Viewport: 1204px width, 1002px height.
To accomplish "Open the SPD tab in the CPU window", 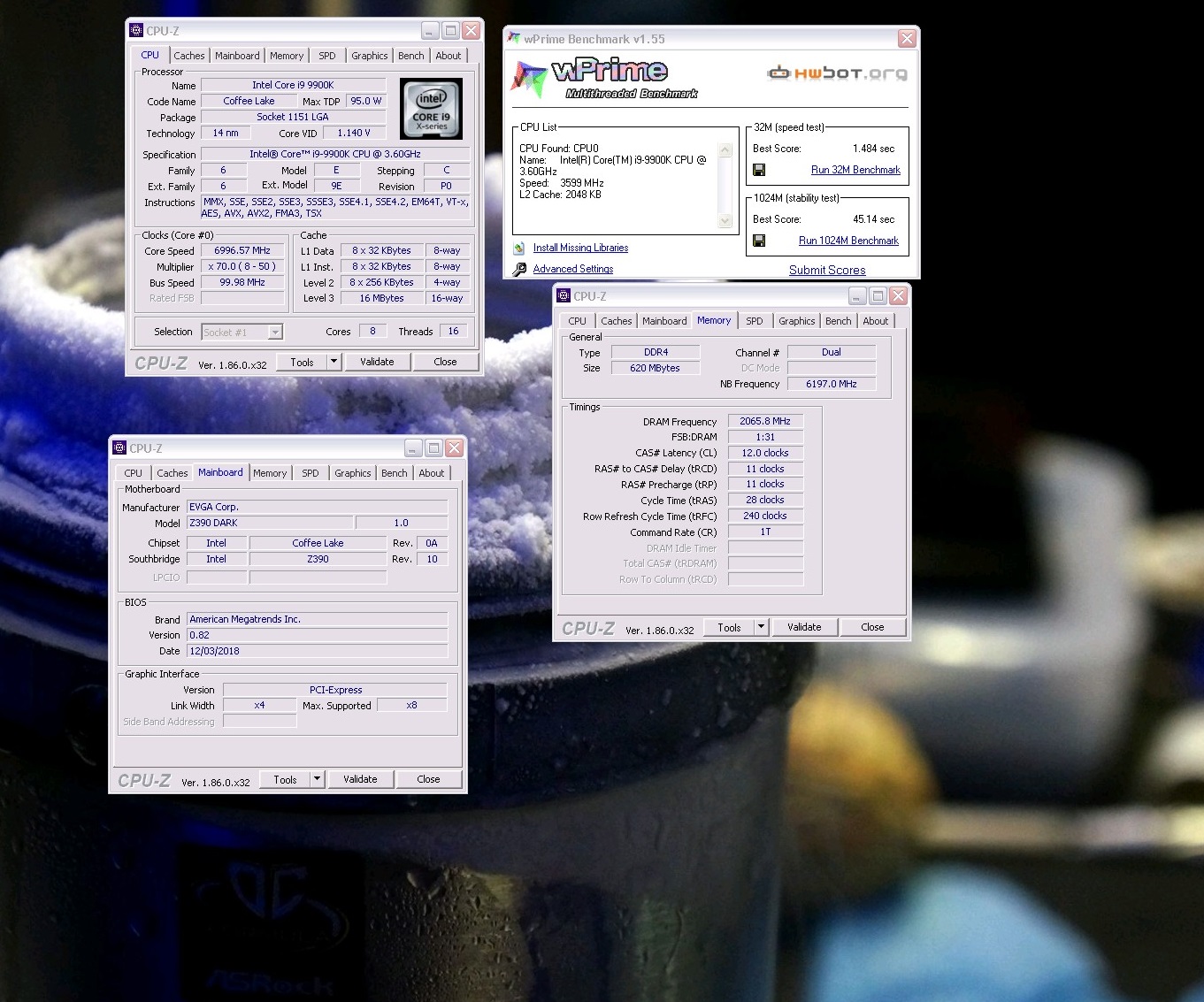I will [x=327, y=55].
